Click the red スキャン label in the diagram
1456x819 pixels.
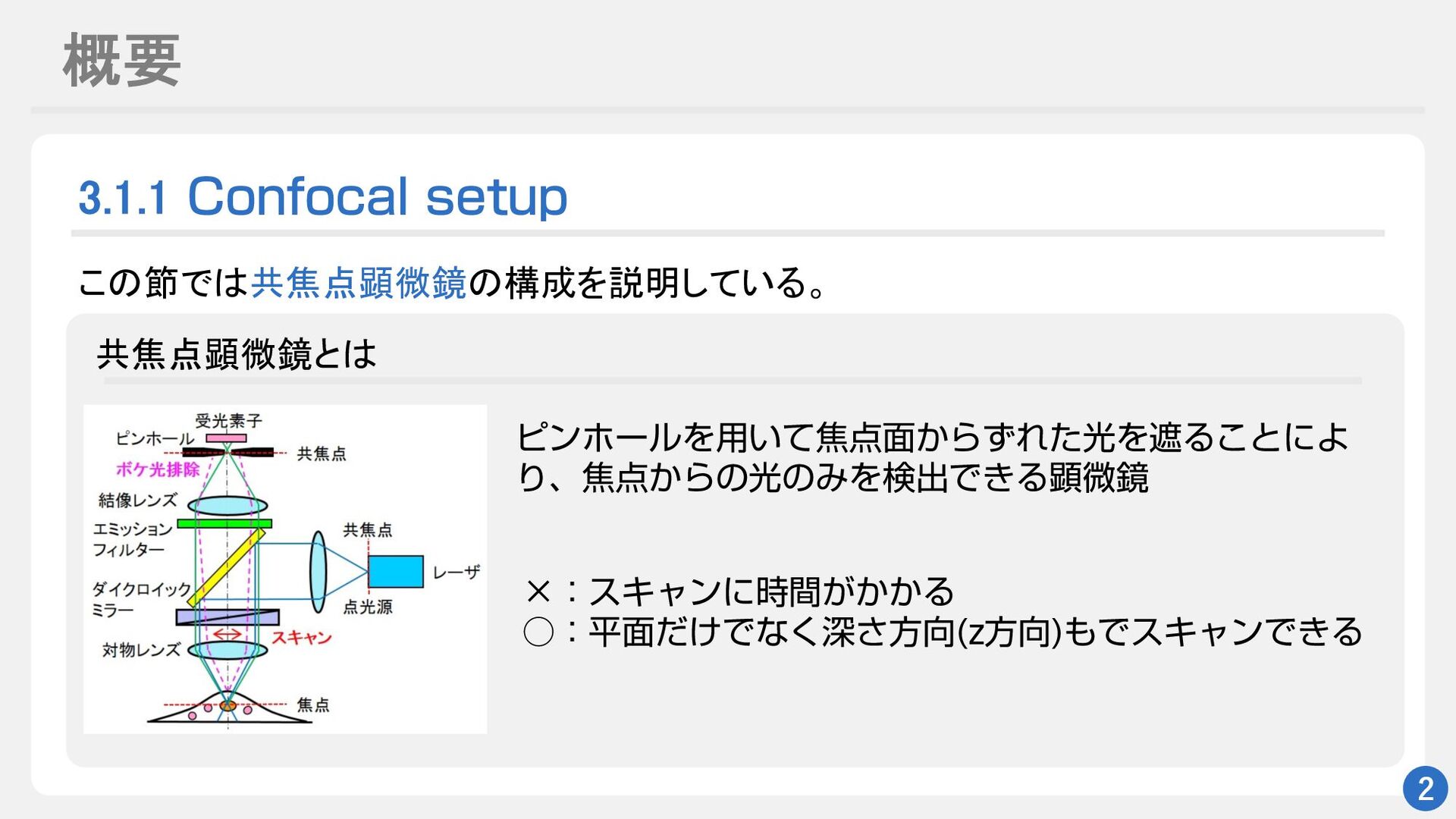[x=302, y=638]
